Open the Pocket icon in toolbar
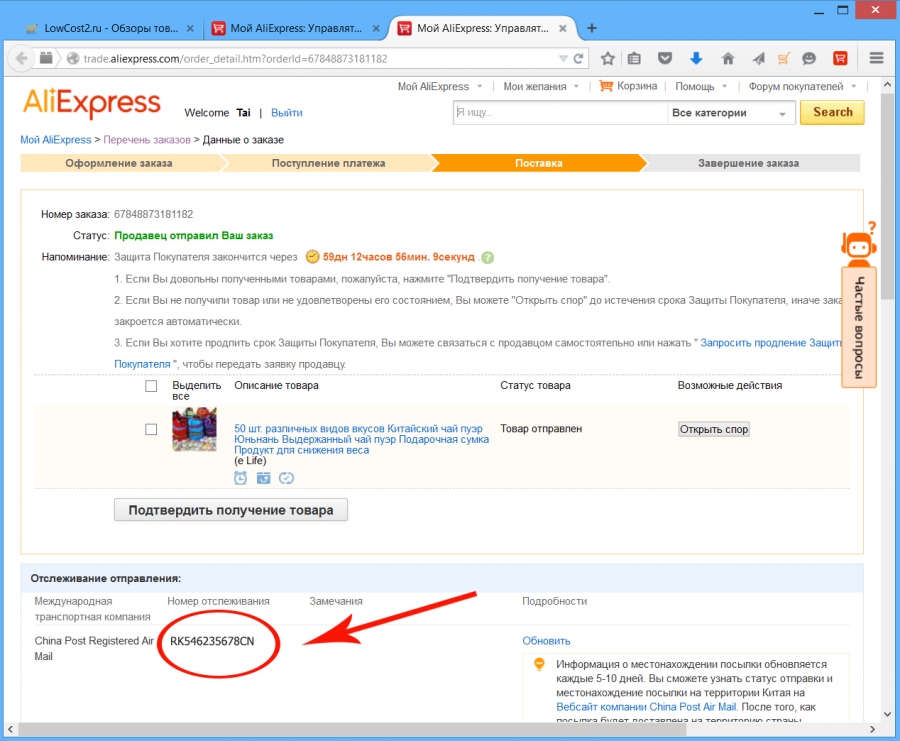This screenshot has width=900, height=741. tap(665, 58)
